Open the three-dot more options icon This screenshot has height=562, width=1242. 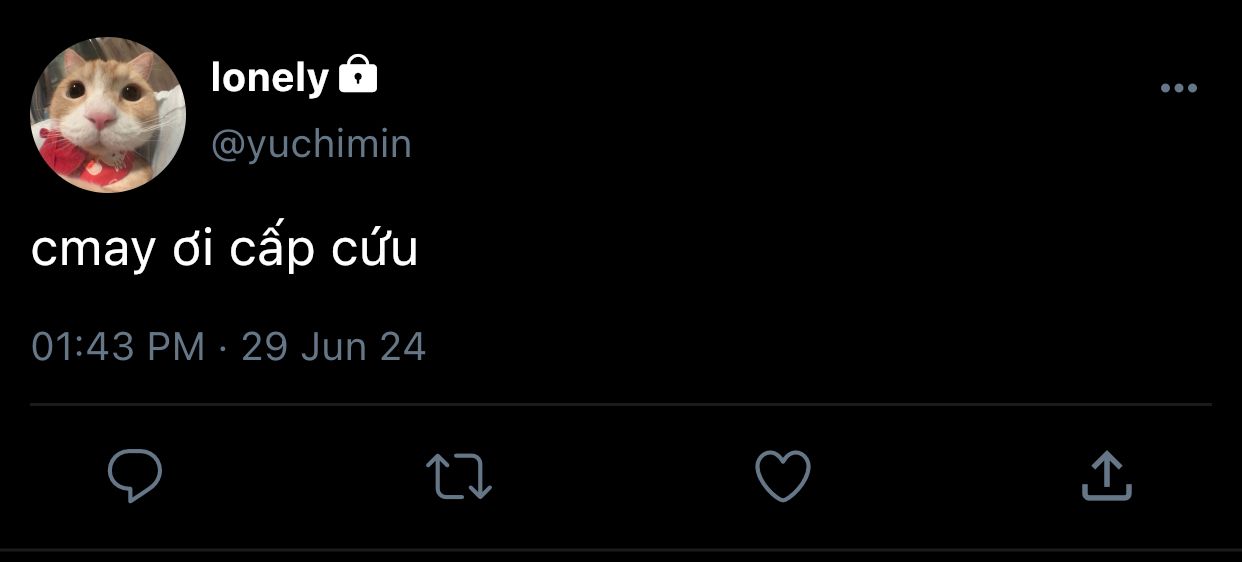coord(1179,88)
